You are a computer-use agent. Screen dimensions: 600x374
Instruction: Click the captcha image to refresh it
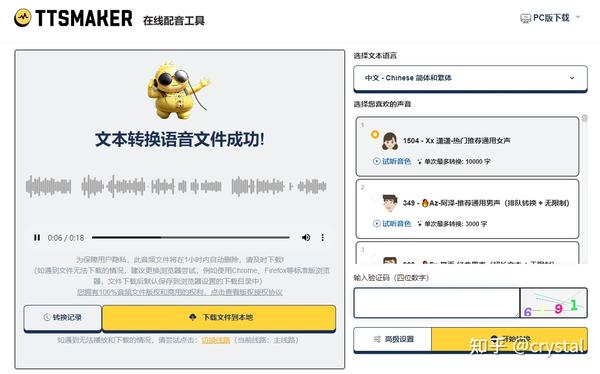pyautogui.click(x=553, y=303)
